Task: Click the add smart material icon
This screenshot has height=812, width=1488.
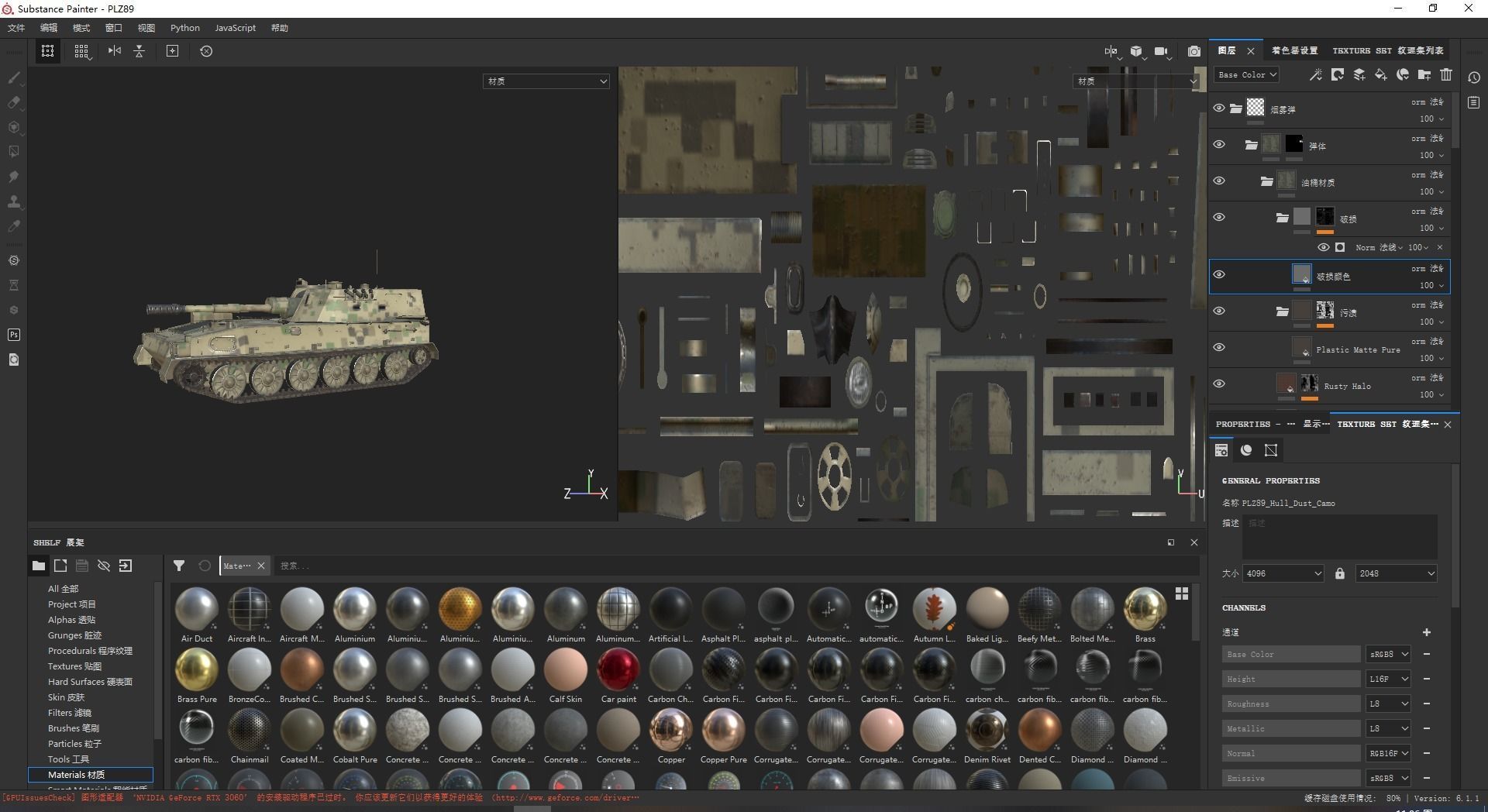Action: [x=1402, y=74]
